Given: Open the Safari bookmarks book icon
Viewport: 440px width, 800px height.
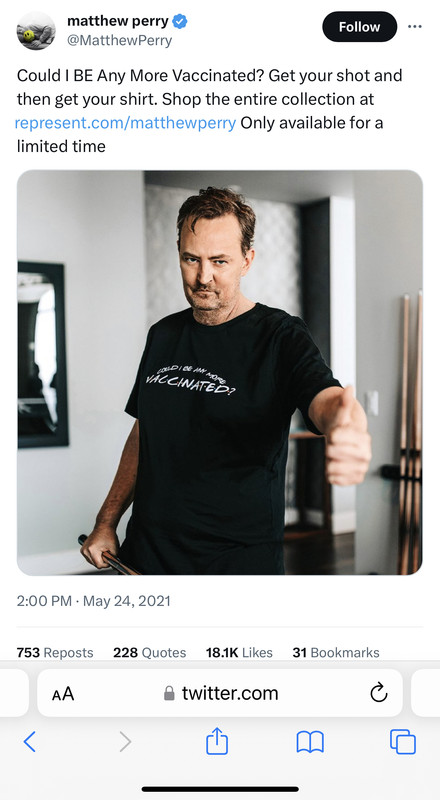Looking at the screenshot, I should (310, 742).
